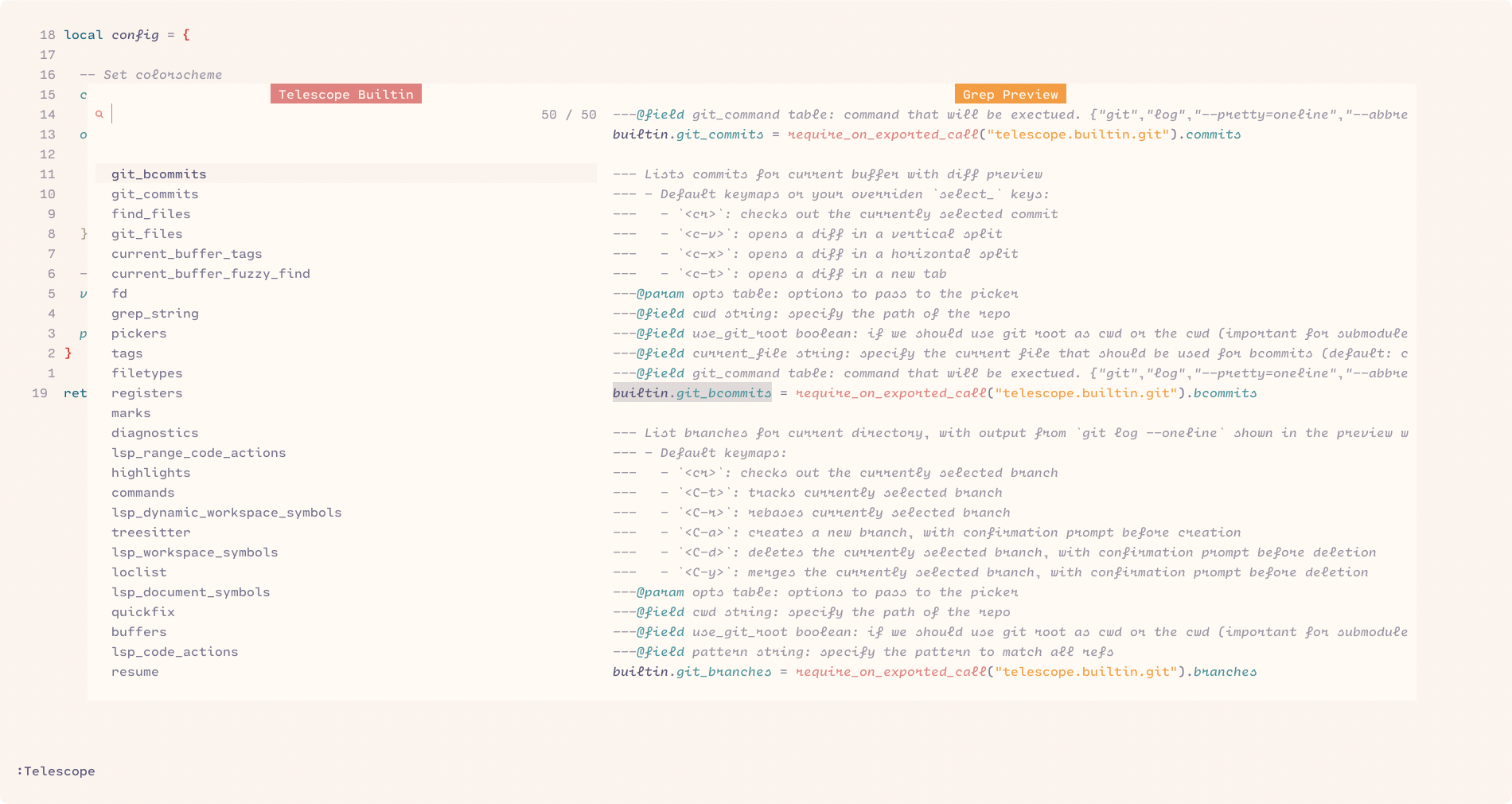1512x804 pixels.
Task: Click the Telescope Builtin title label
Action: [x=345, y=93]
